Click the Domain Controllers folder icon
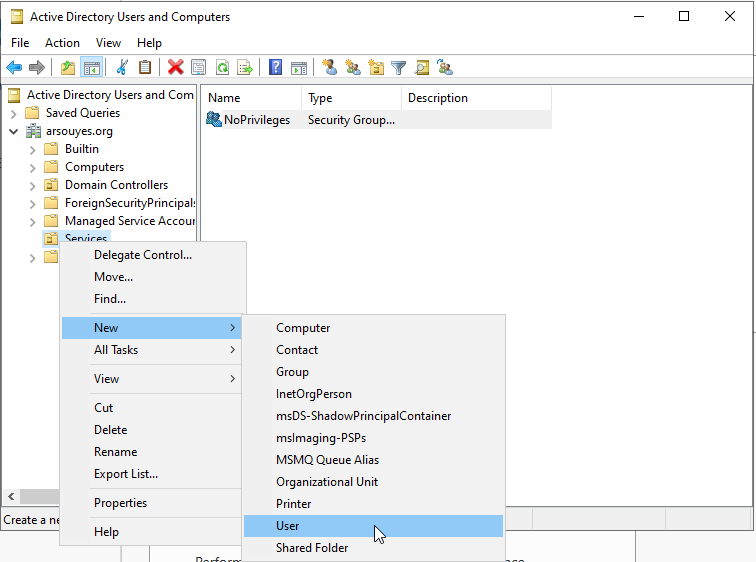Image resolution: width=756 pixels, height=562 pixels. click(x=51, y=185)
